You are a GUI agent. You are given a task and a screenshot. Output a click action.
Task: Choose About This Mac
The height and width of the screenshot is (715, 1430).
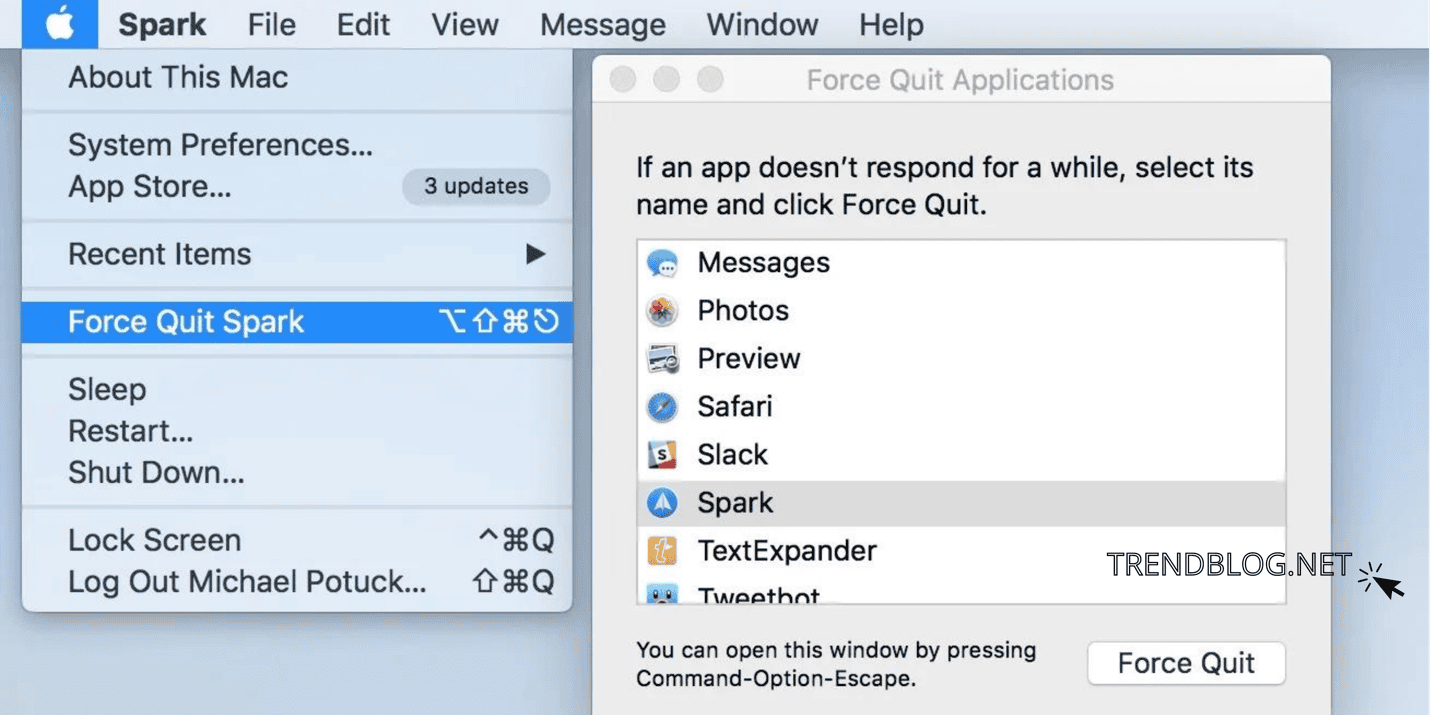pos(297,77)
